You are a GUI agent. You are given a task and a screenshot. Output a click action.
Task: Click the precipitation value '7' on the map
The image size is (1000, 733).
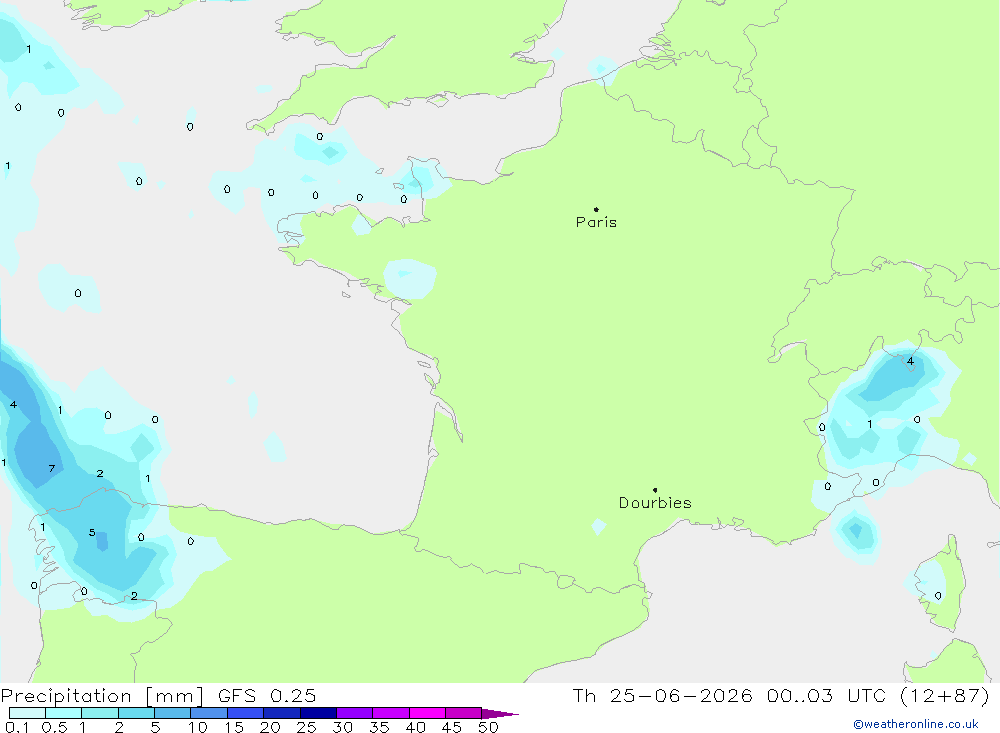tap(52, 468)
